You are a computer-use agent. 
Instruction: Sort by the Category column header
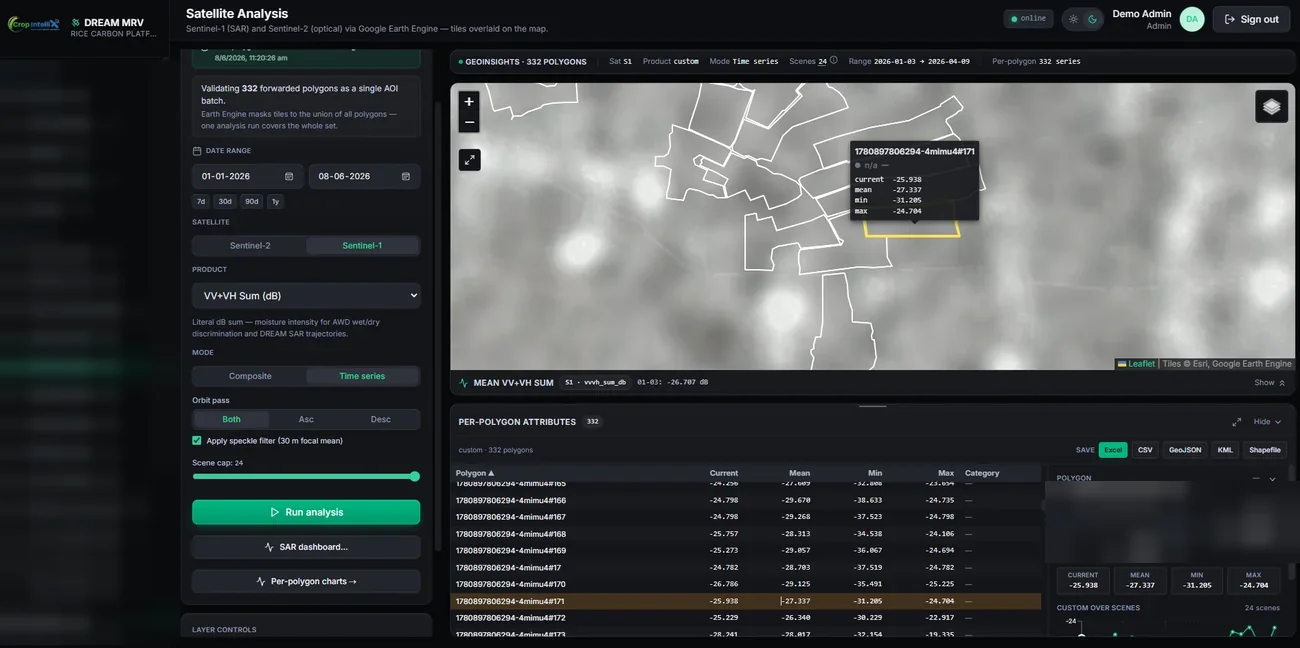pyautogui.click(x=982, y=473)
